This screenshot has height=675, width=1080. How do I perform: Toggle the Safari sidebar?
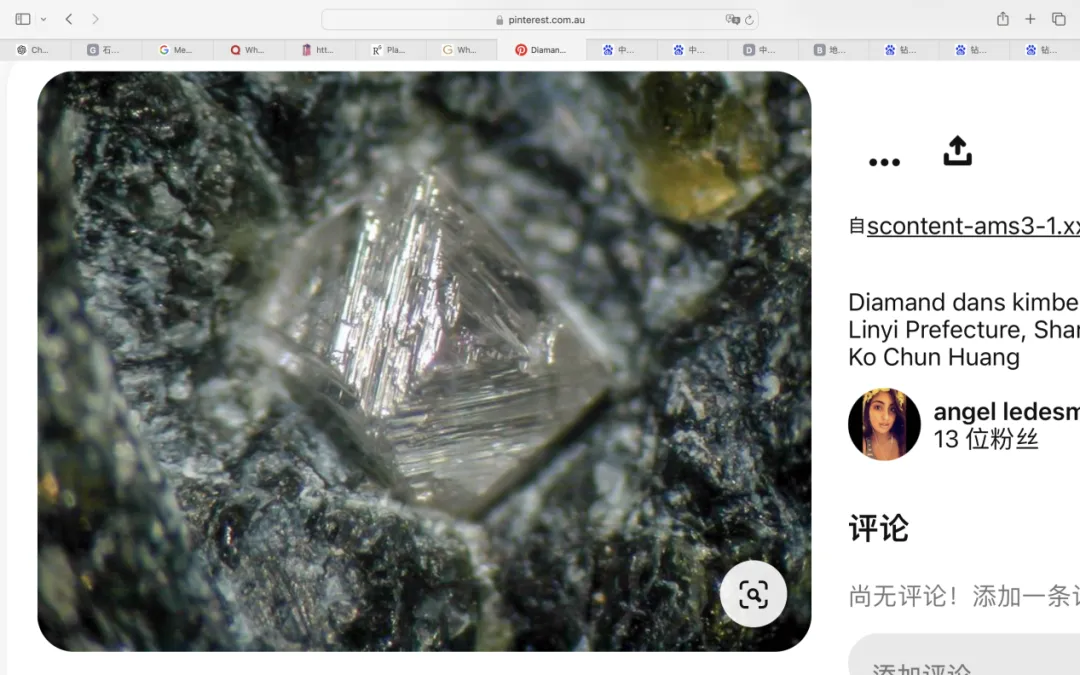click(23, 19)
